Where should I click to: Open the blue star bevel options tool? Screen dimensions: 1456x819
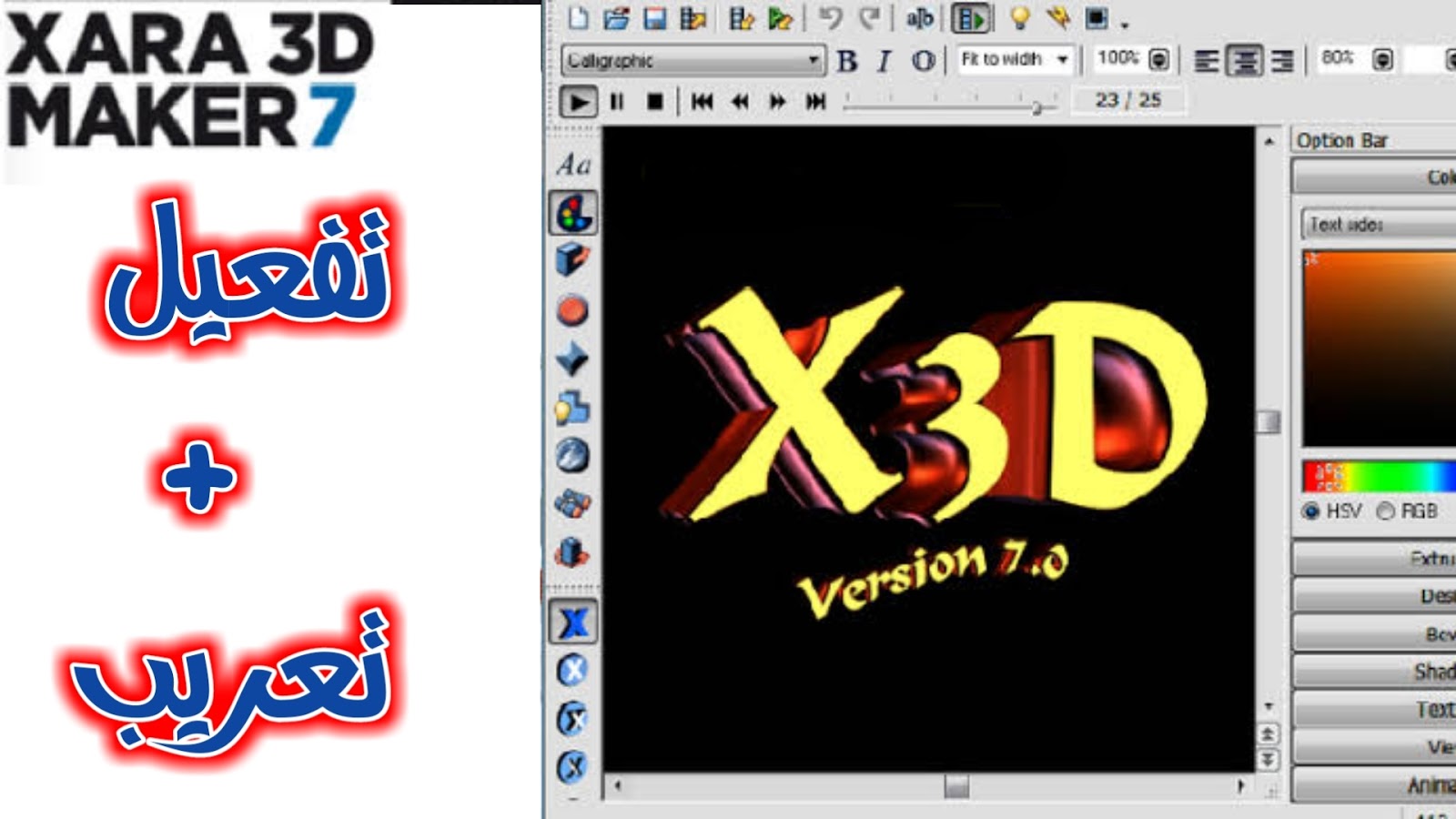click(x=572, y=359)
